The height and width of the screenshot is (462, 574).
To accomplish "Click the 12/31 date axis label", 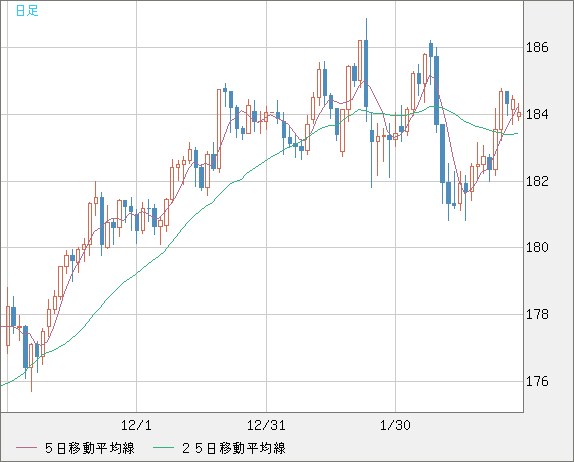I will tap(266, 425).
